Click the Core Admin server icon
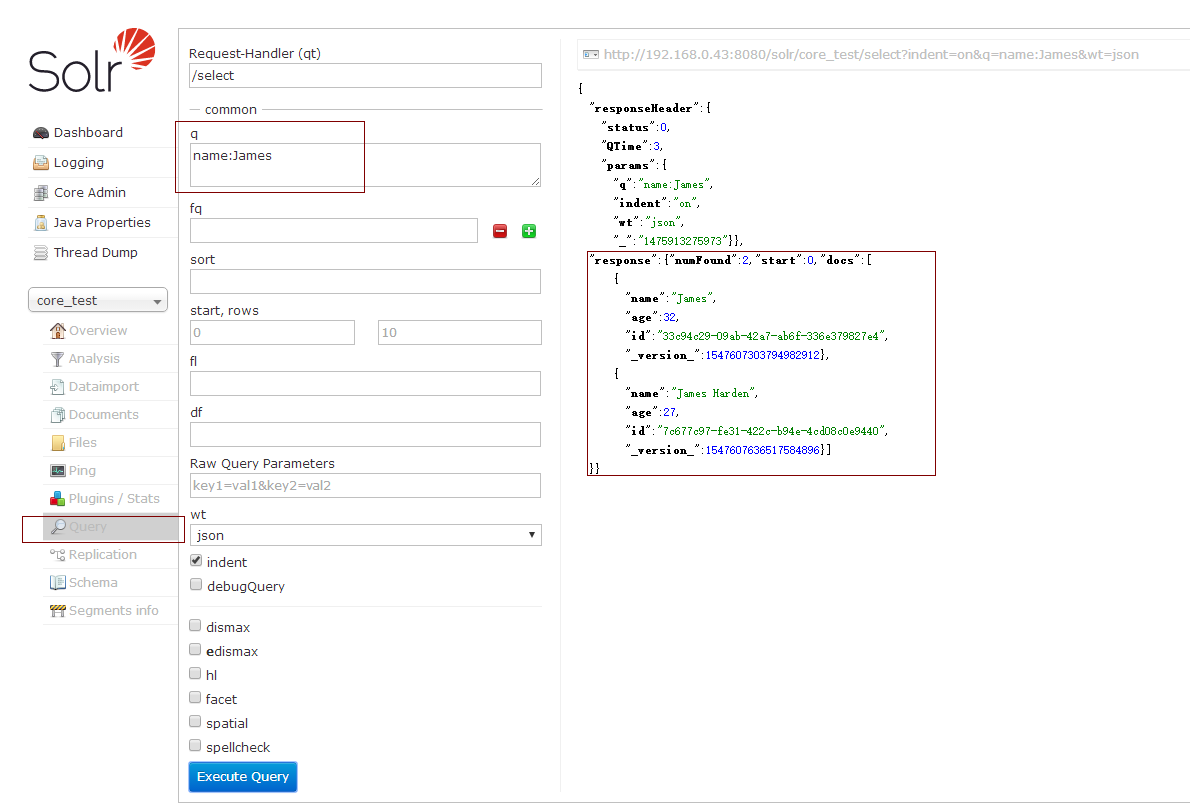 coord(40,193)
